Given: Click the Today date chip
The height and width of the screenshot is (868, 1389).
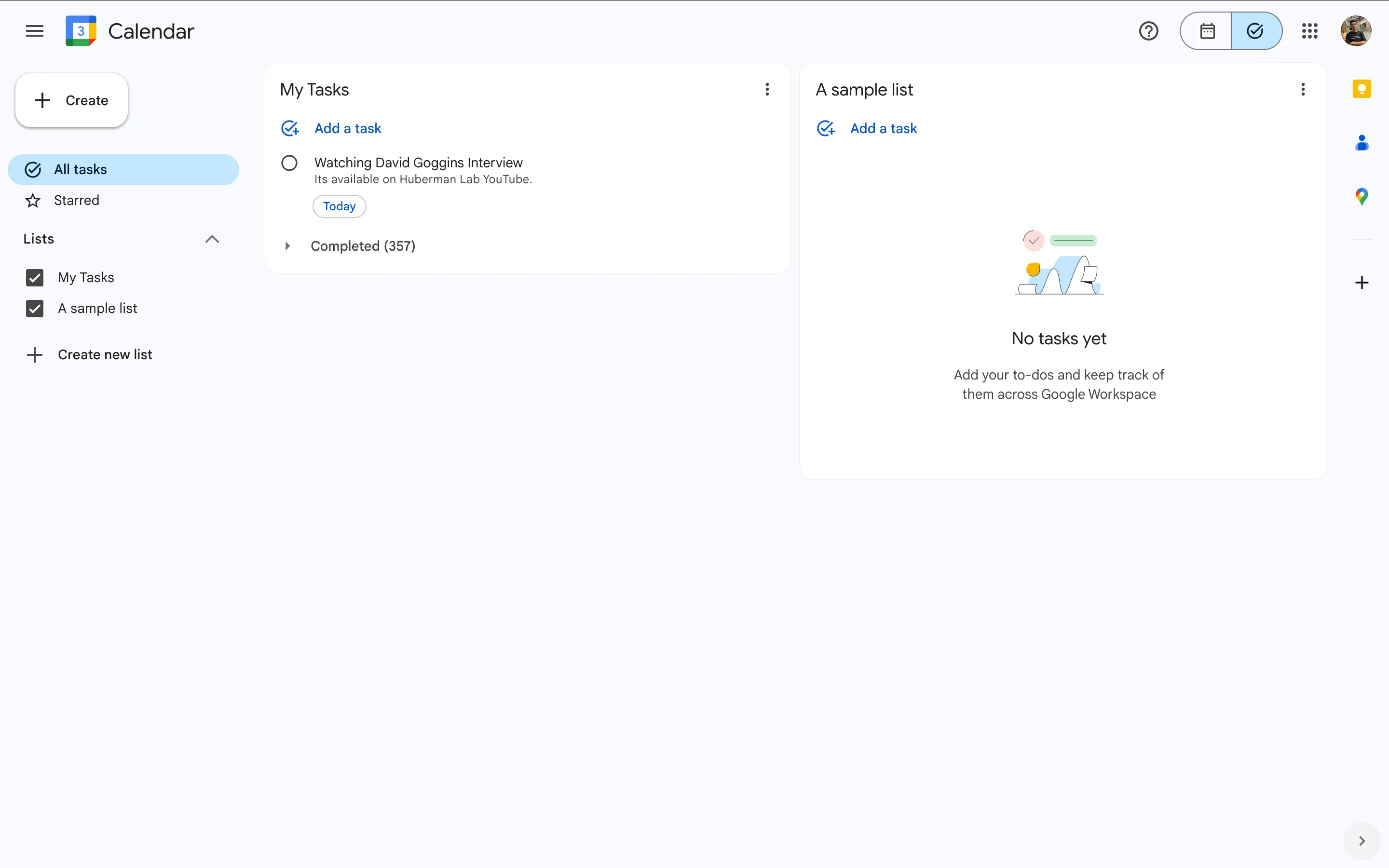Looking at the screenshot, I should 339,206.
